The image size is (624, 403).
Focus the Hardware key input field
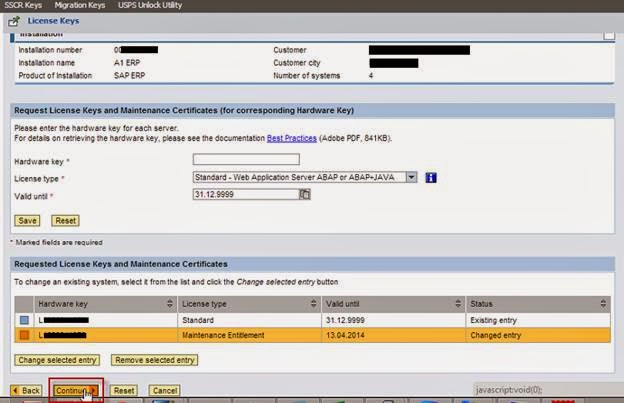[x=246, y=159]
